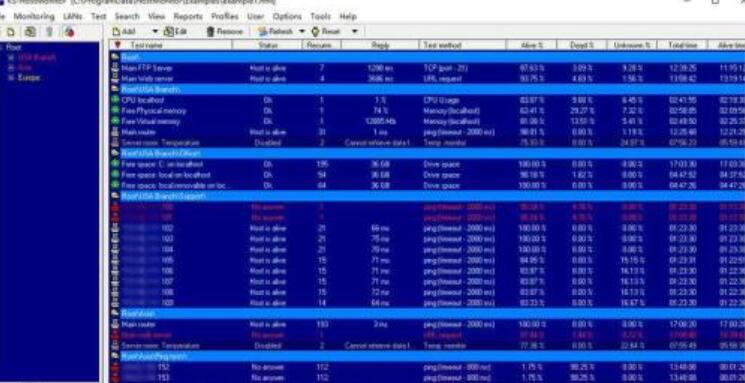Sort by the Alive % column header
Image resolution: width=745 pixels, height=383 pixels.
click(531, 45)
